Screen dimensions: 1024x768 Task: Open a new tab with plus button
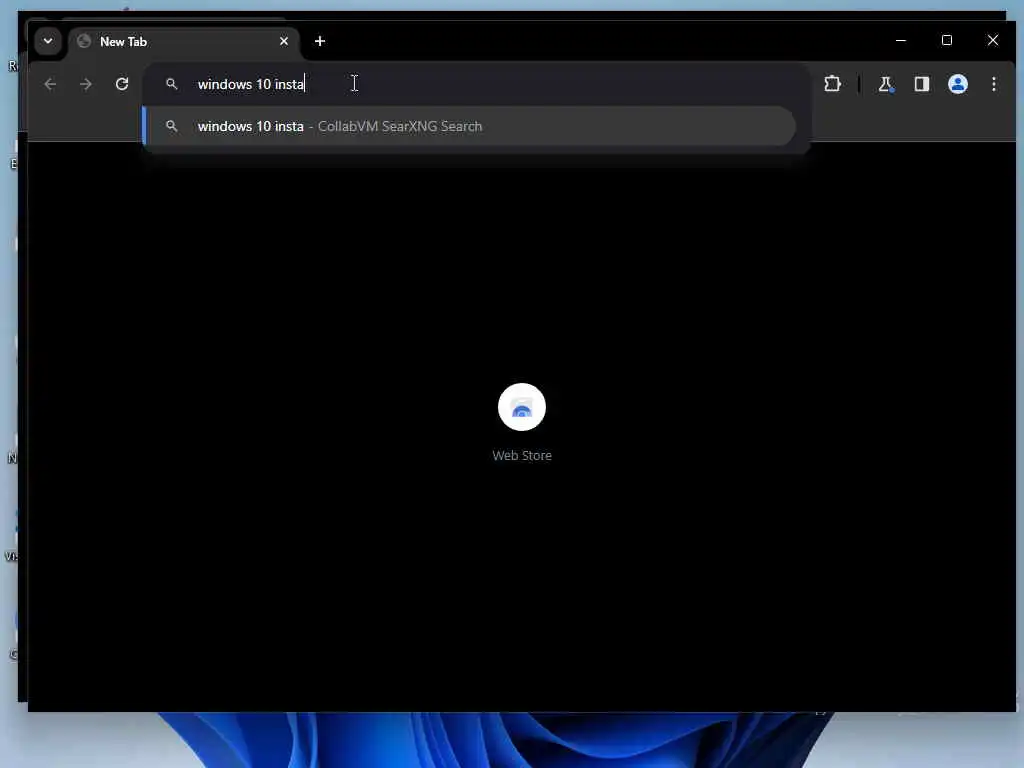[x=319, y=41]
